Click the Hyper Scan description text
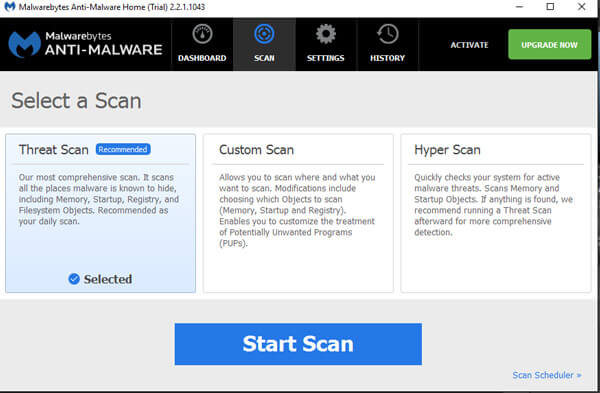600x393 pixels. click(x=493, y=205)
